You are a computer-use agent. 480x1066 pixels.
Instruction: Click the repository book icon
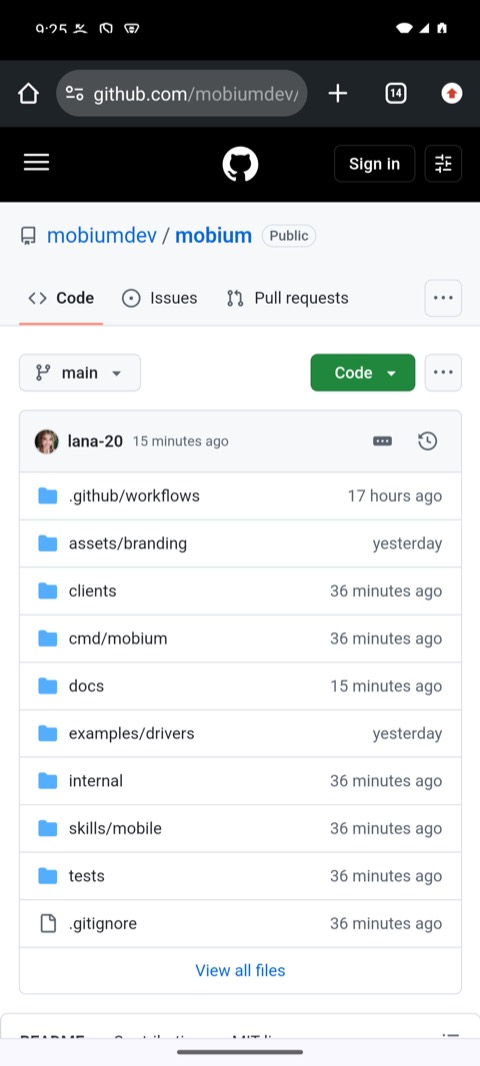(28, 236)
